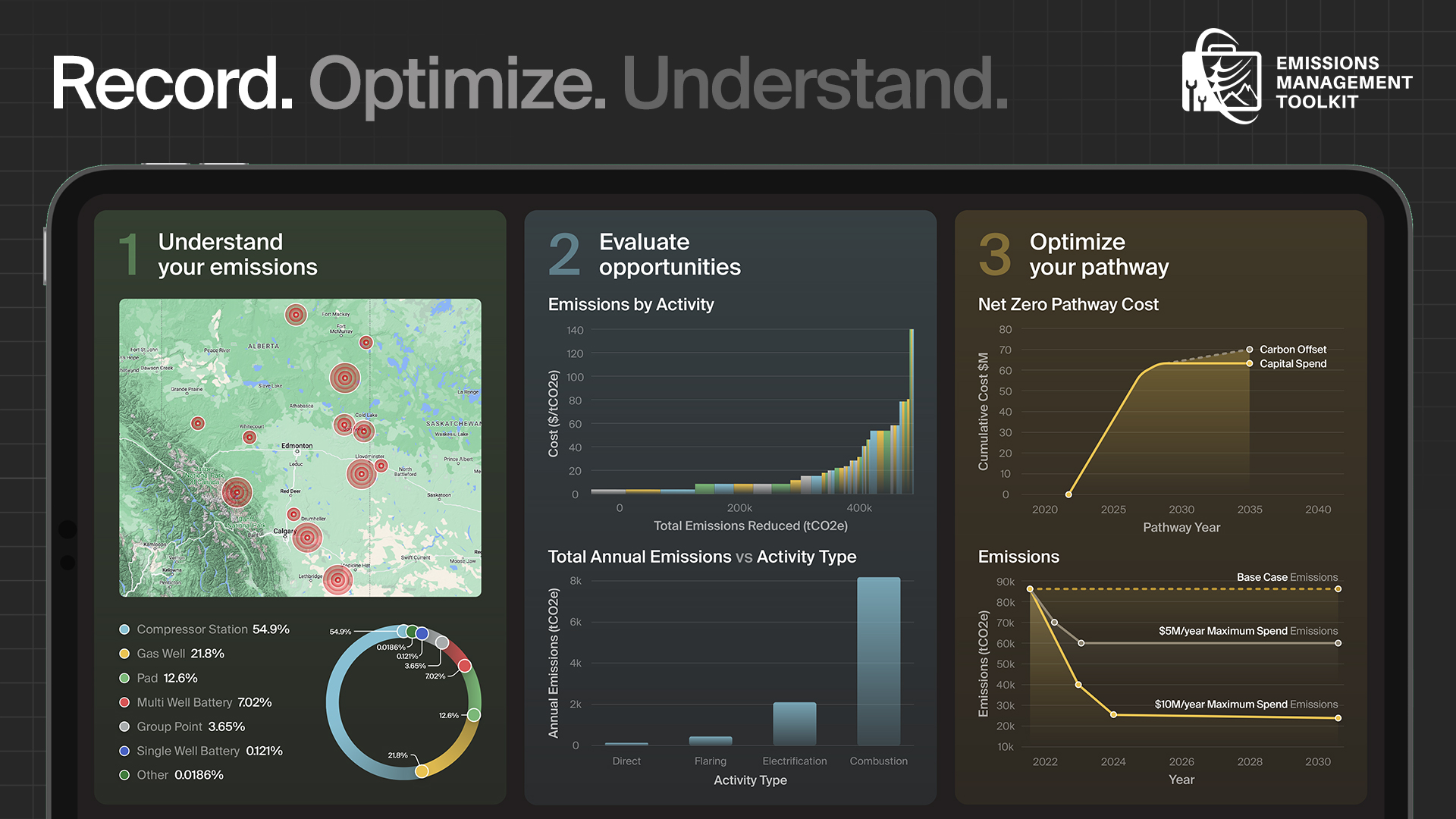Viewport: 1456px width, 819px height.
Task: Click the Combustion bar in activity chart
Action: tap(879, 661)
